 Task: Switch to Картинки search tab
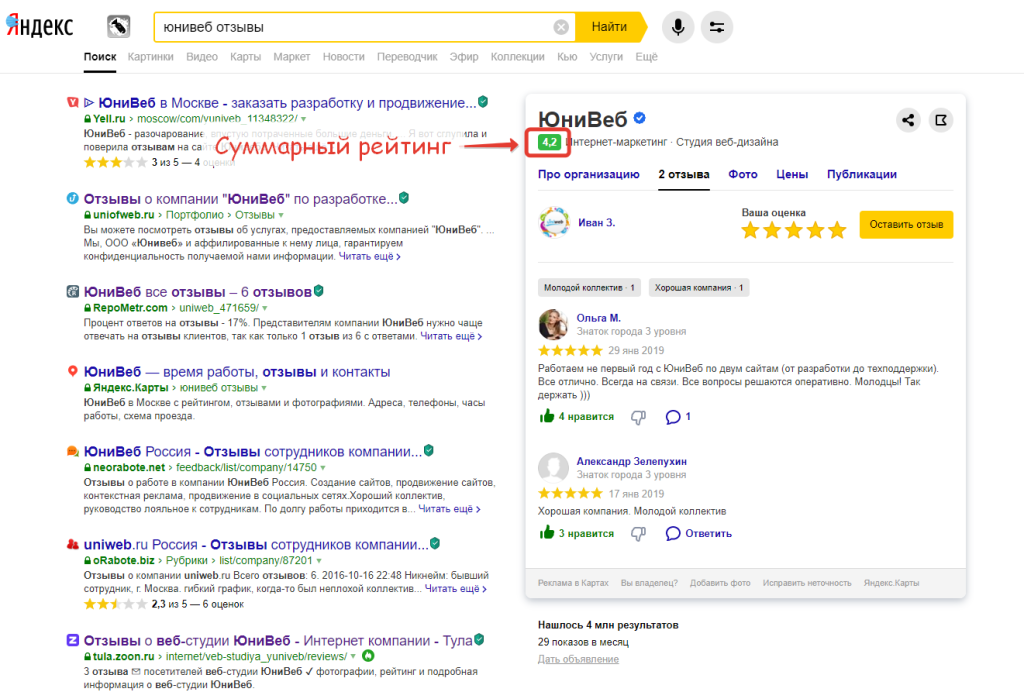(x=151, y=57)
